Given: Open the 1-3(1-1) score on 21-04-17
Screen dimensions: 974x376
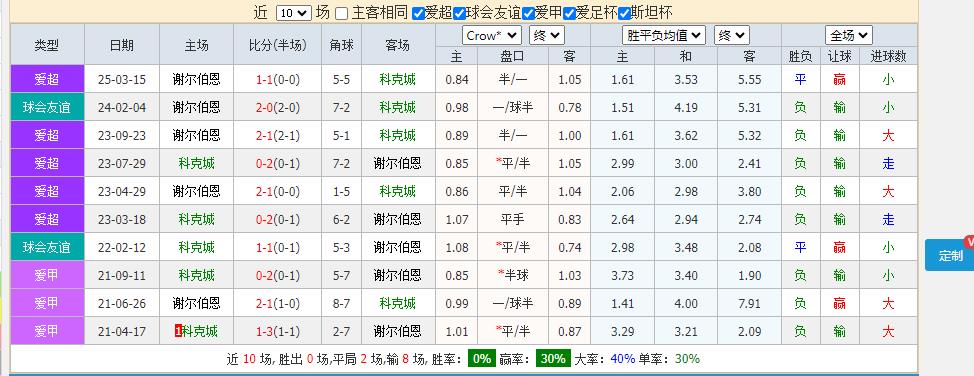Looking at the screenshot, I should [x=278, y=331].
